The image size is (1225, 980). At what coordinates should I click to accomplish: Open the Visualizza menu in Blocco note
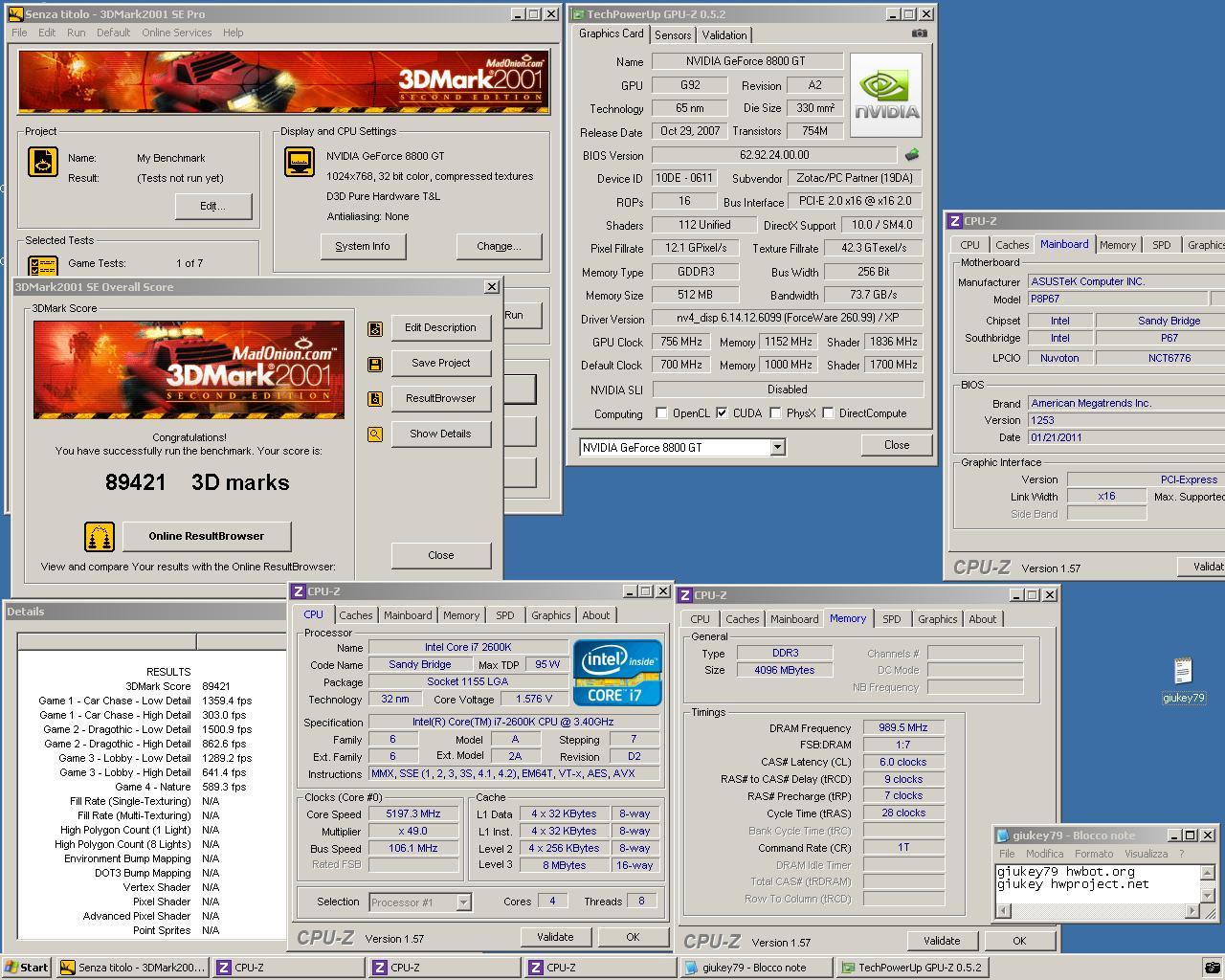1146,854
